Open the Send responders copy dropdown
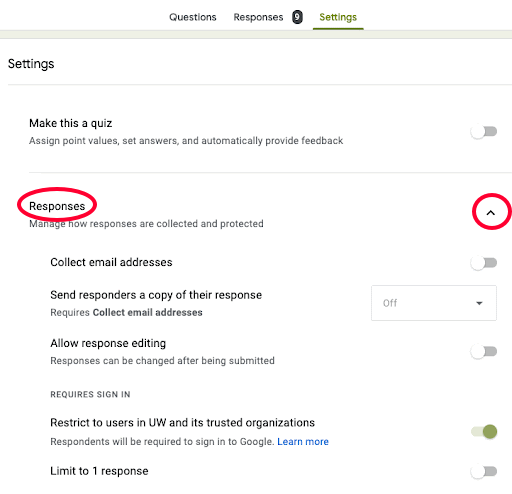 (434, 303)
